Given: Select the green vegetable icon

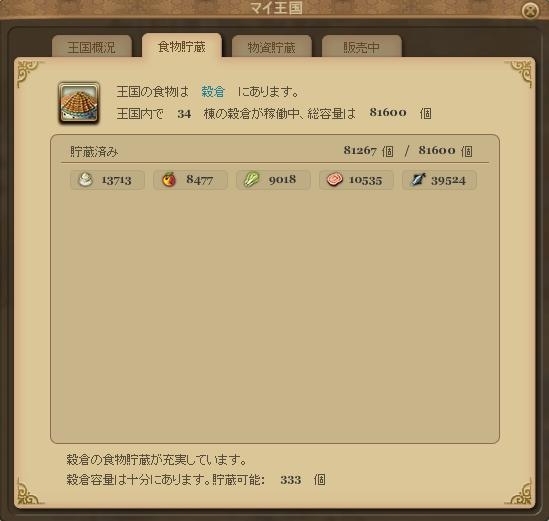Looking at the screenshot, I should pos(251,180).
